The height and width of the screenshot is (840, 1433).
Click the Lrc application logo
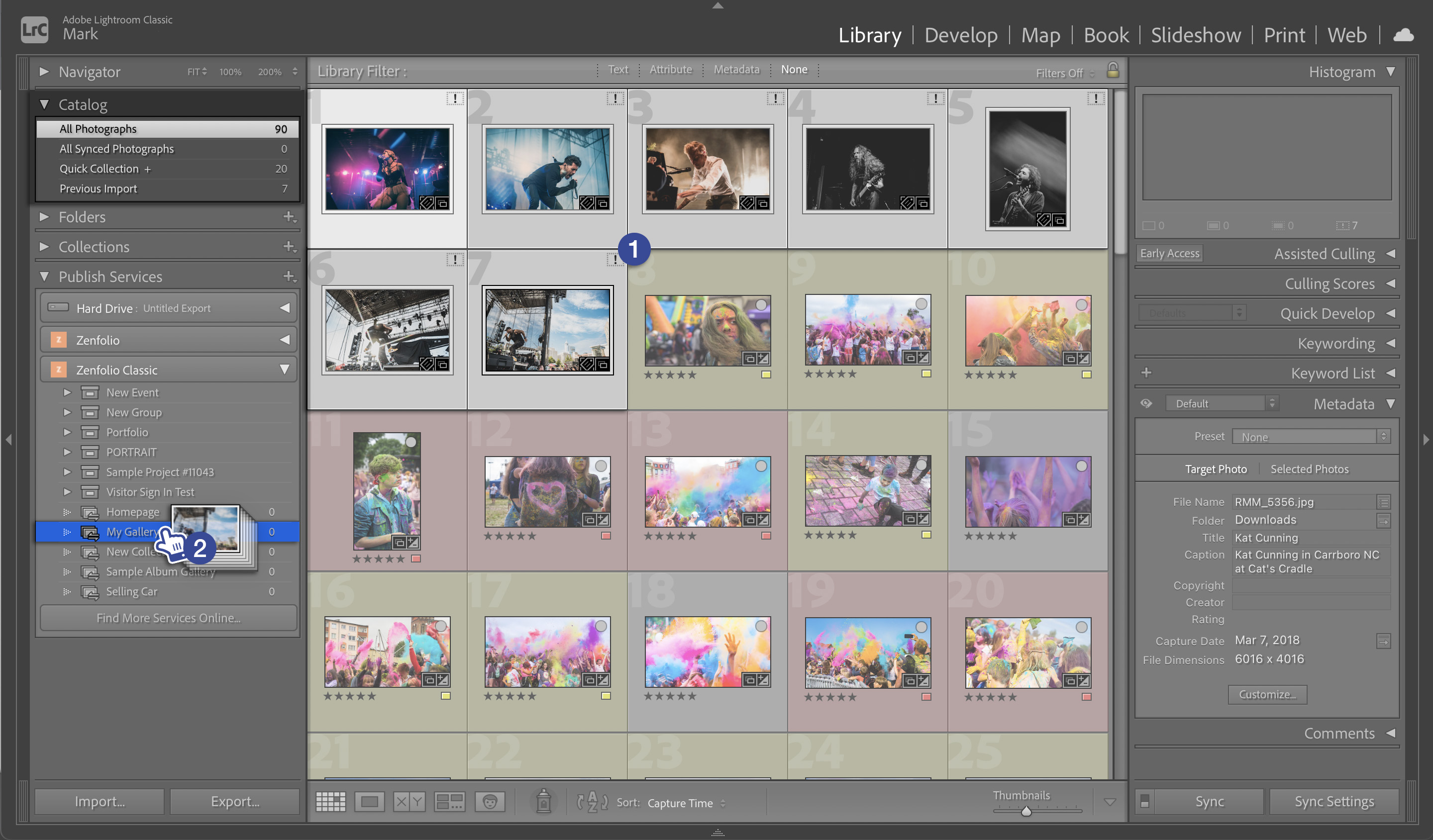(x=34, y=29)
